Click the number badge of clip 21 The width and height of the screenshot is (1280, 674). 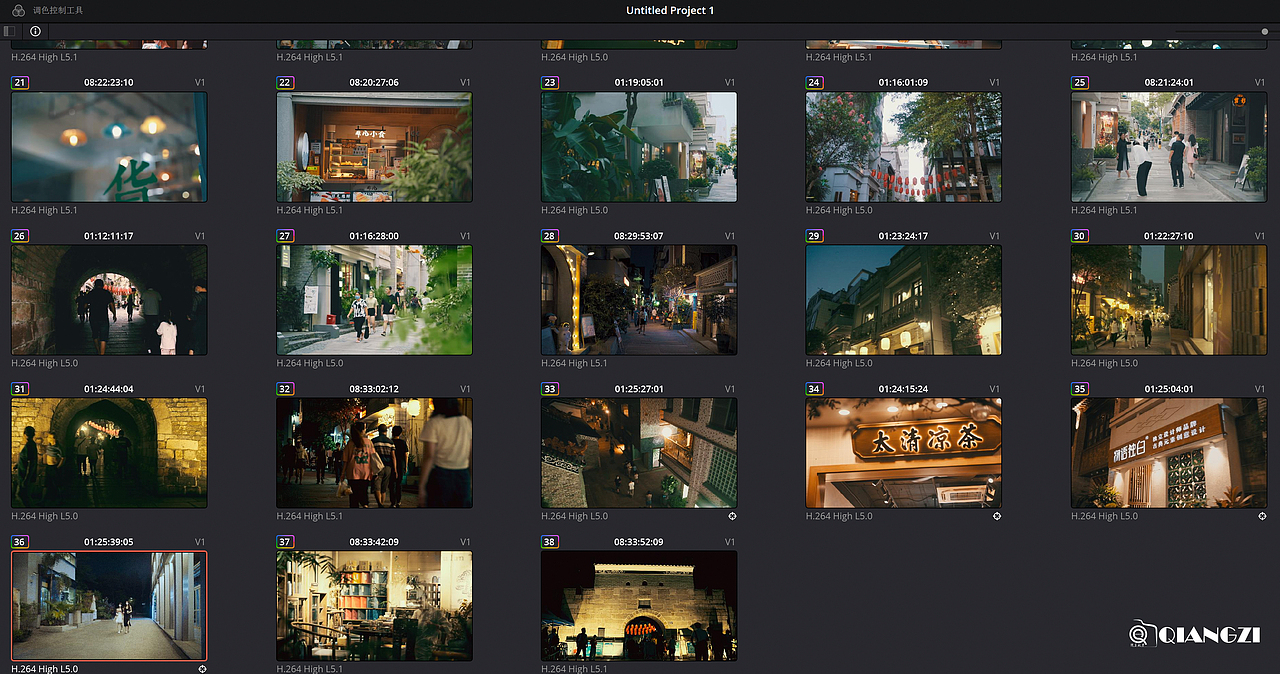[x=20, y=82]
